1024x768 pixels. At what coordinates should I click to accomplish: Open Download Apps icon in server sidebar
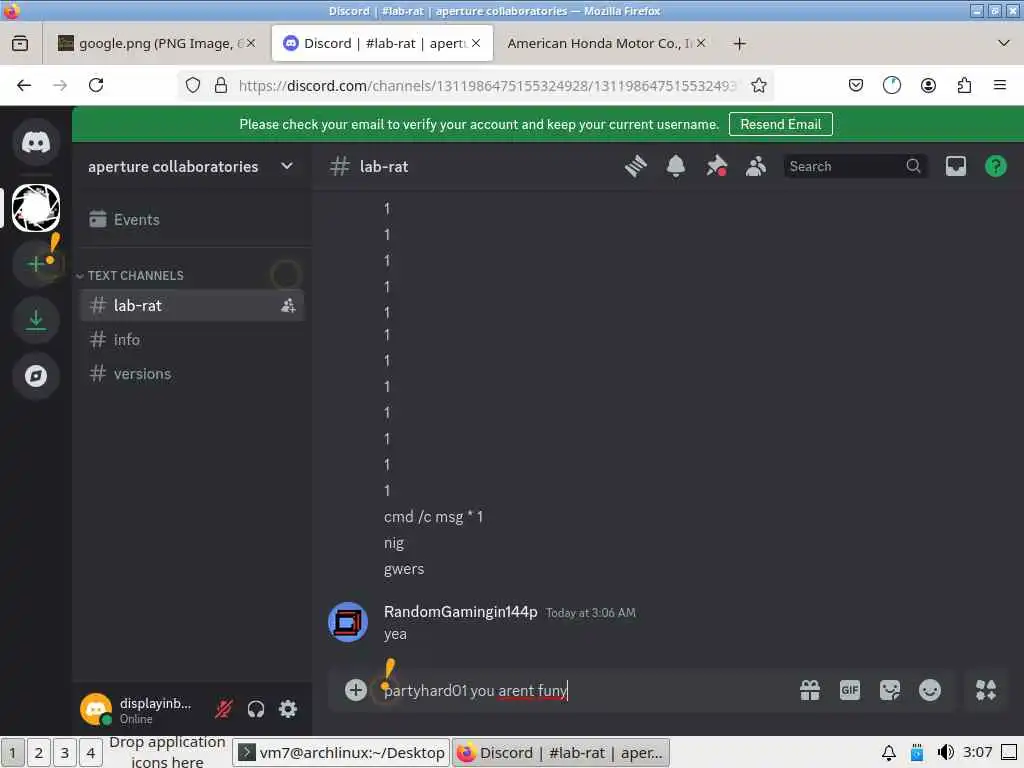click(x=36, y=320)
